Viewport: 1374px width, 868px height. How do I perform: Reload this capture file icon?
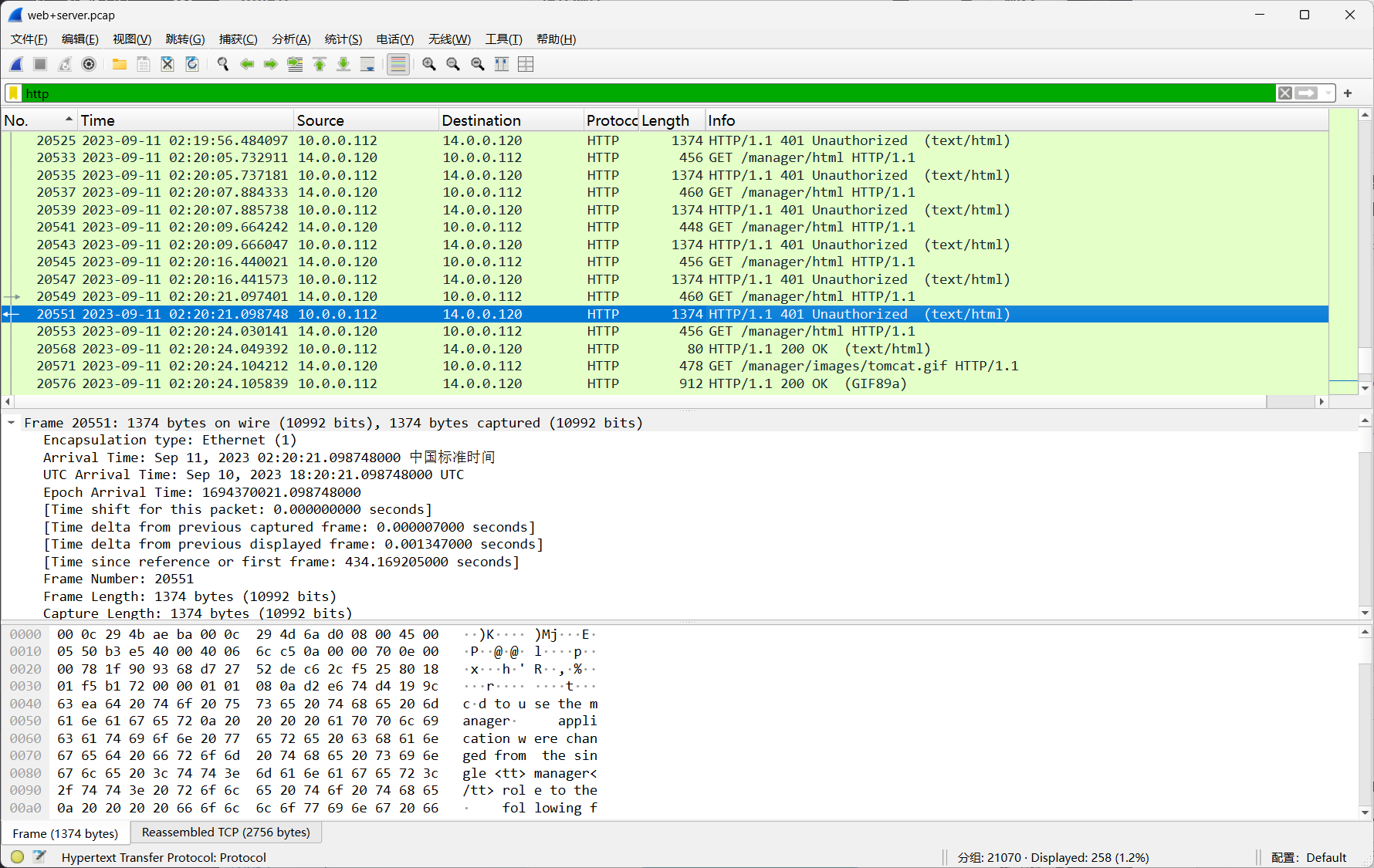[192, 64]
